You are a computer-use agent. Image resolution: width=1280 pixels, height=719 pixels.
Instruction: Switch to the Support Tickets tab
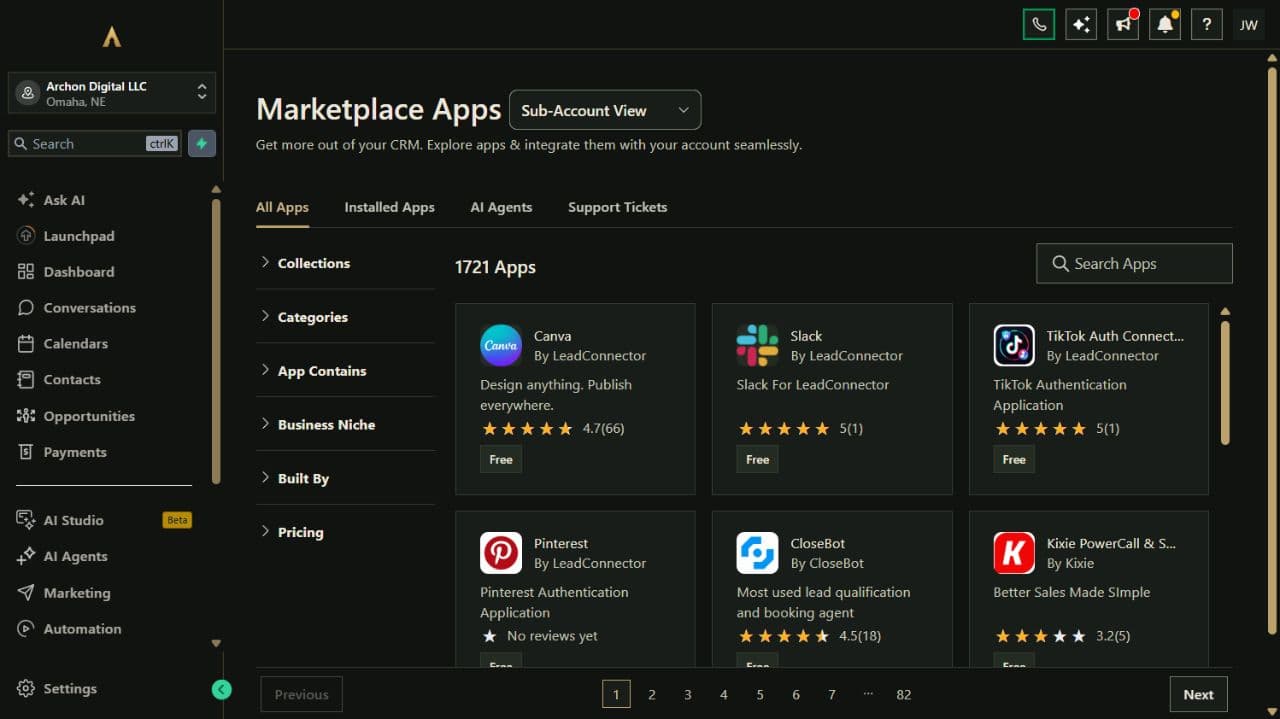(x=617, y=207)
